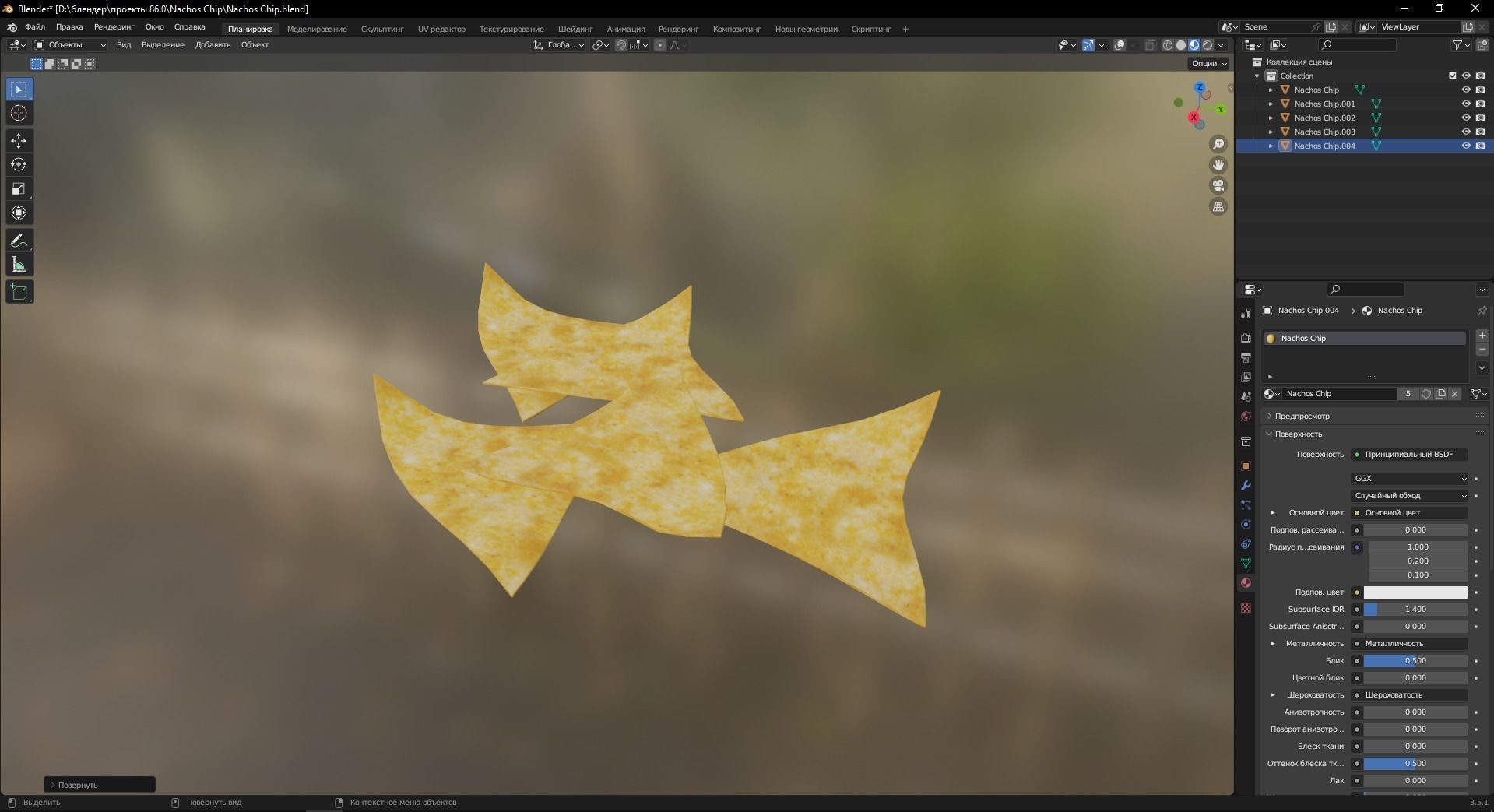The image size is (1494, 812).
Task: Select the Annotate tool
Action: click(19, 241)
